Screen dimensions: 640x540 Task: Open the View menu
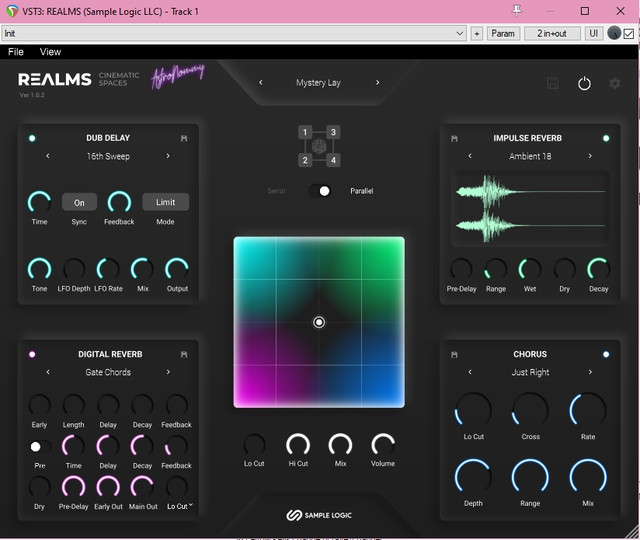click(50, 52)
